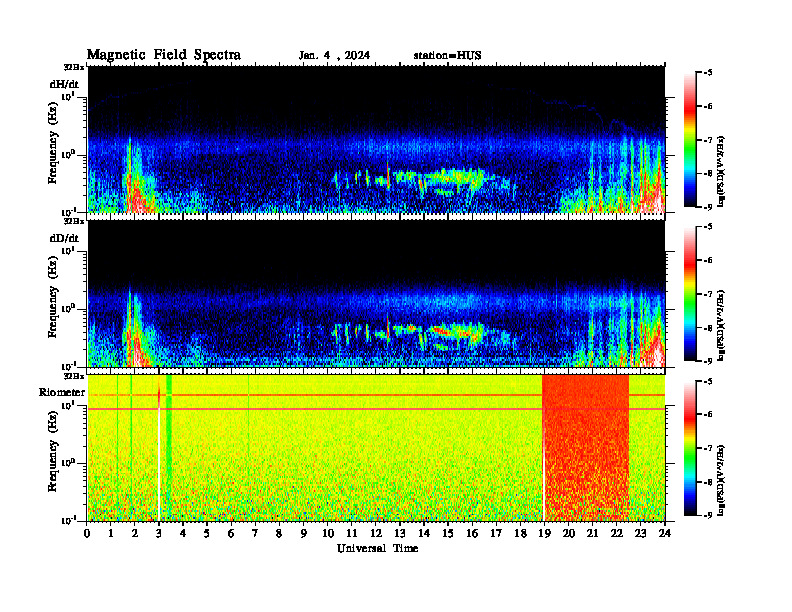Image resolution: width=792 pixels, height=612 pixels.
Task: Click the dH/dt panel color scale bar
Action: pyautogui.click(x=690, y=140)
